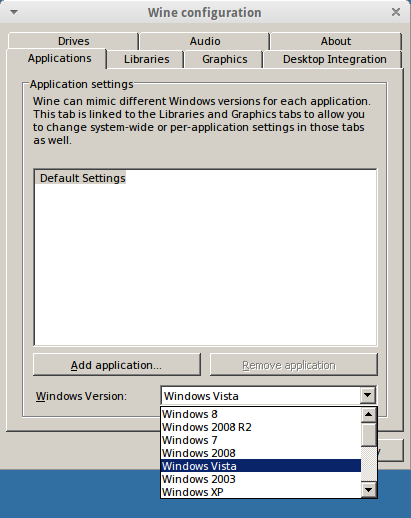The width and height of the screenshot is (411, 518).
Task: Choose Windows XP from the list
Action: click(x=261, y=492)
